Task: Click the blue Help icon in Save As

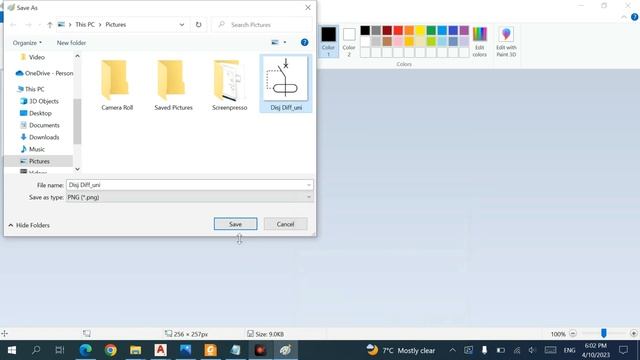Action: 304,42
